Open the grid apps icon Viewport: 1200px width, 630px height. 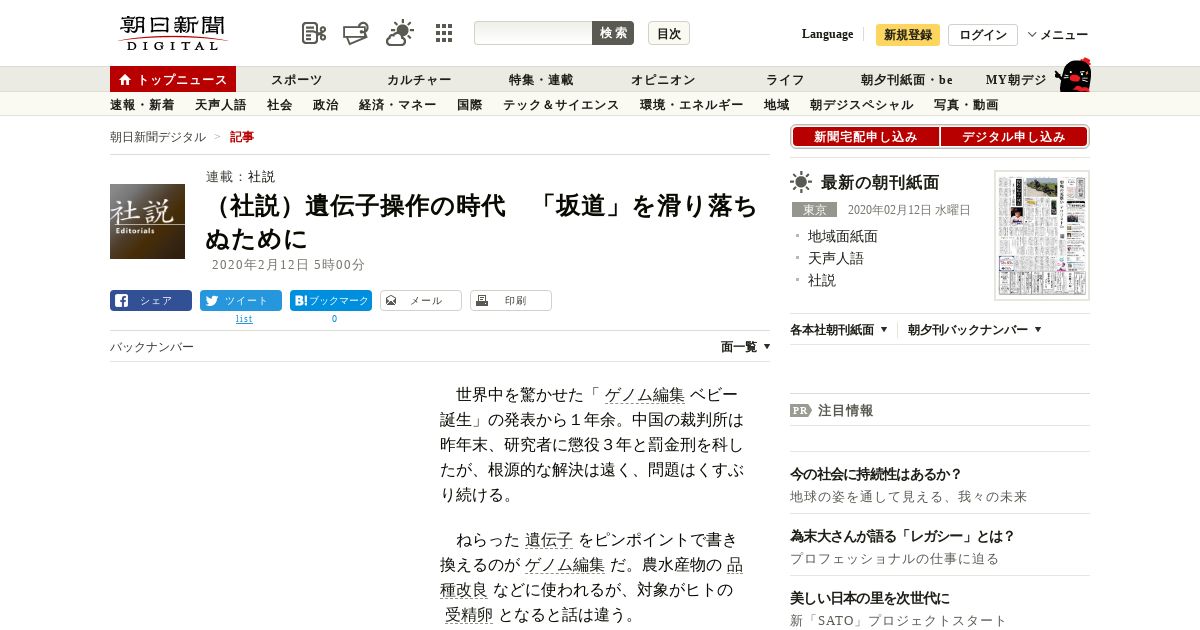coord(444,33)
